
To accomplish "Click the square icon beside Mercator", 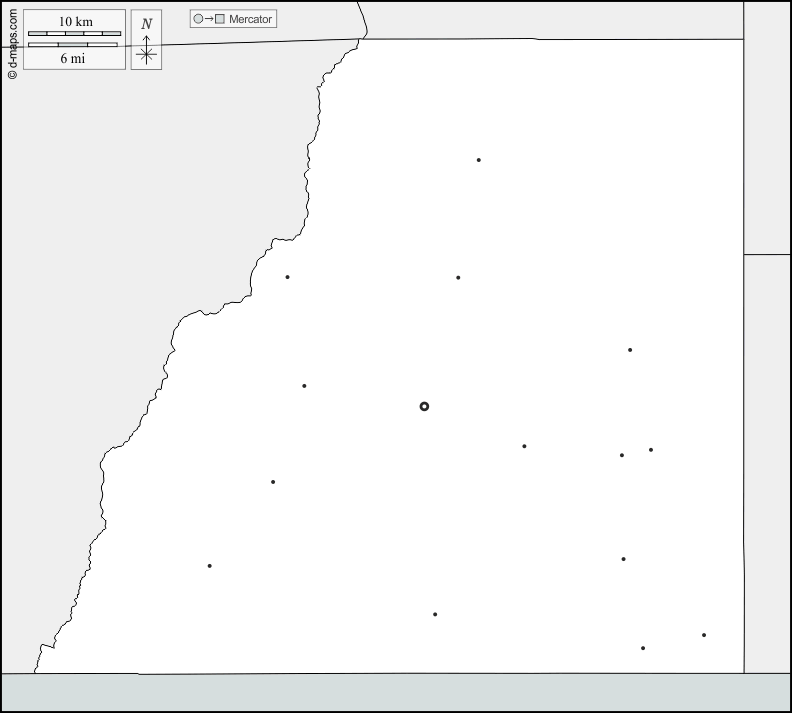I will click(220, 19).
